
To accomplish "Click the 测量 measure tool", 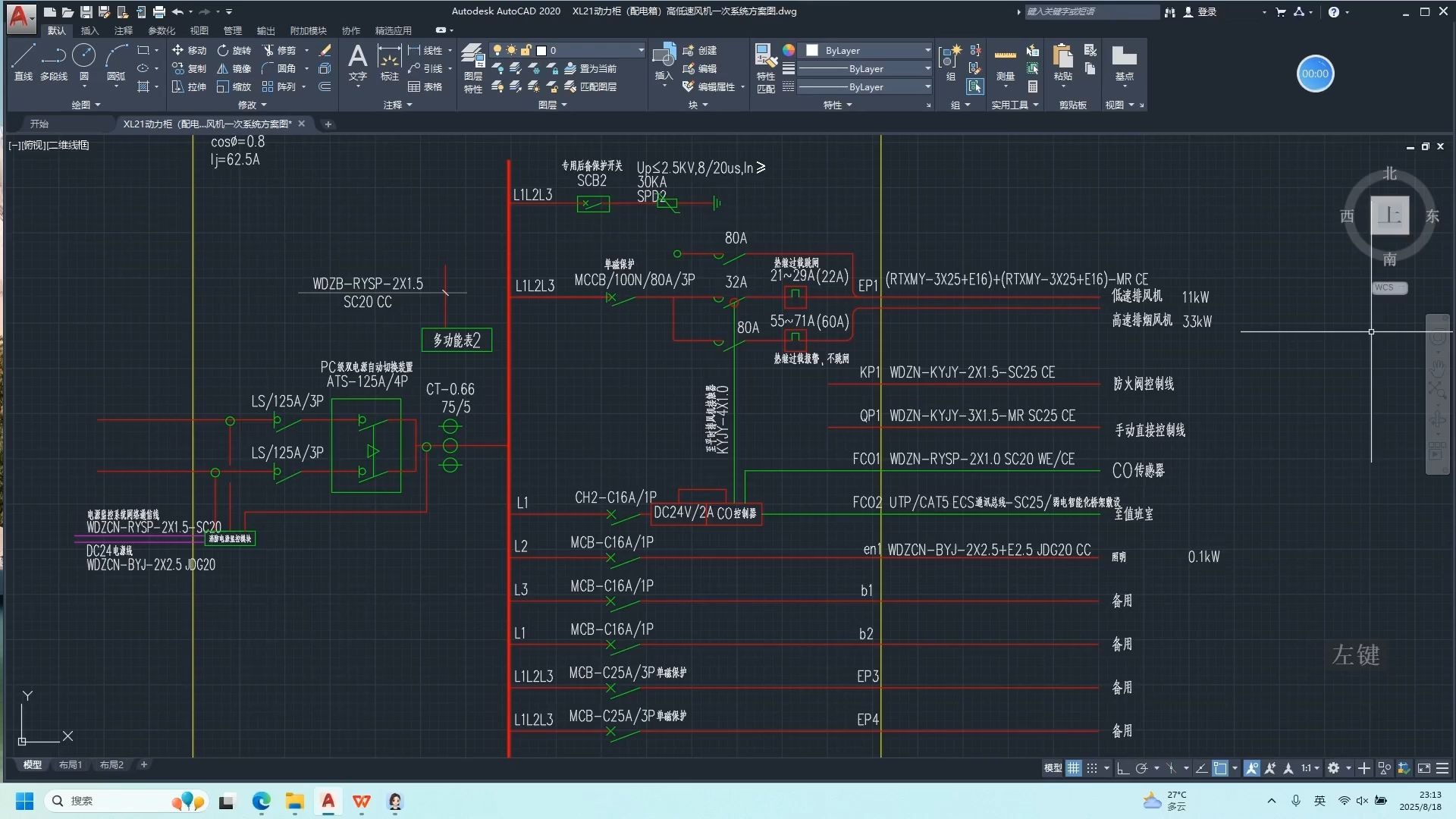I will coord(1005,62).
